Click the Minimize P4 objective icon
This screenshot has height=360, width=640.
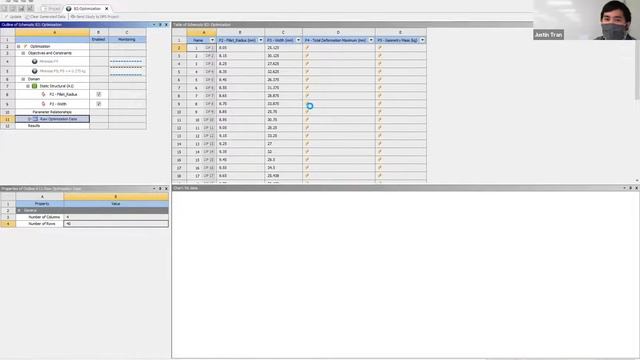coord(35,61)
